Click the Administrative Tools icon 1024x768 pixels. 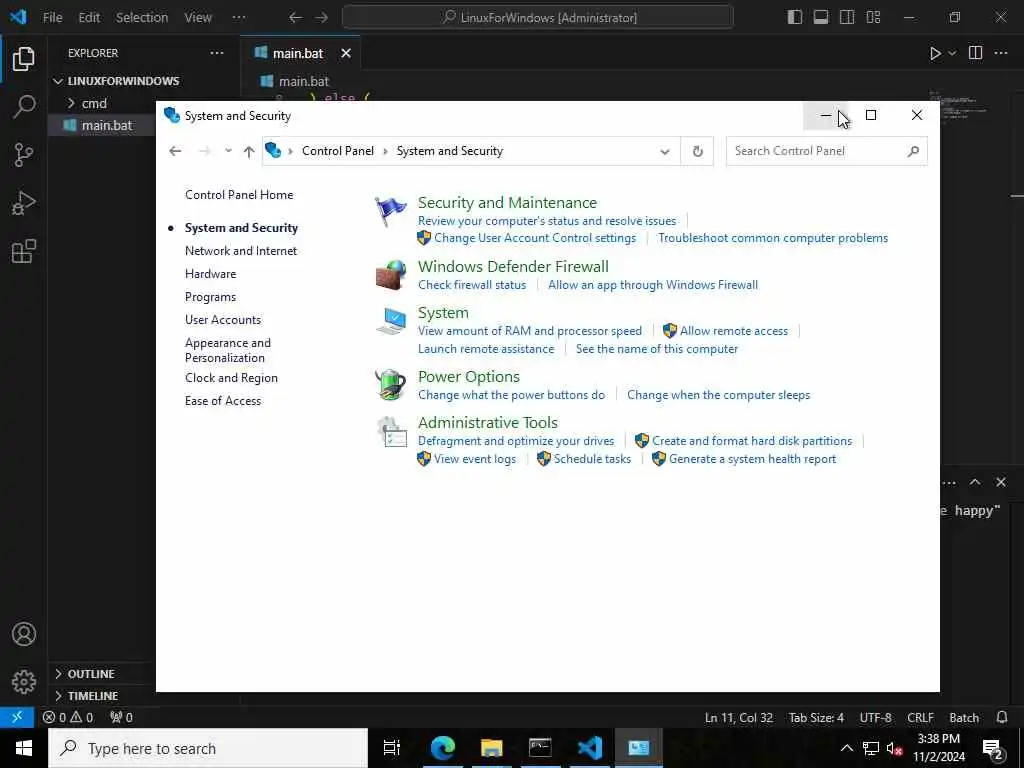point(392,432)
